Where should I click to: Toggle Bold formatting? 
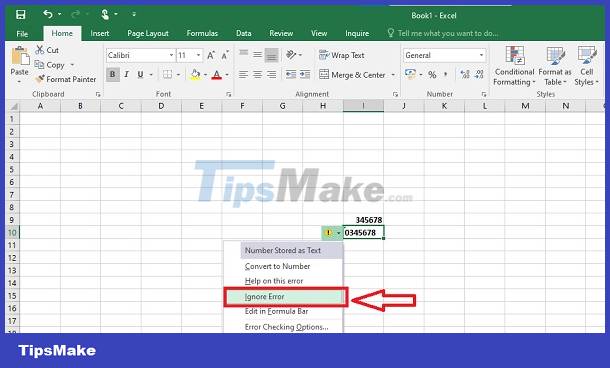pos(112,74)
